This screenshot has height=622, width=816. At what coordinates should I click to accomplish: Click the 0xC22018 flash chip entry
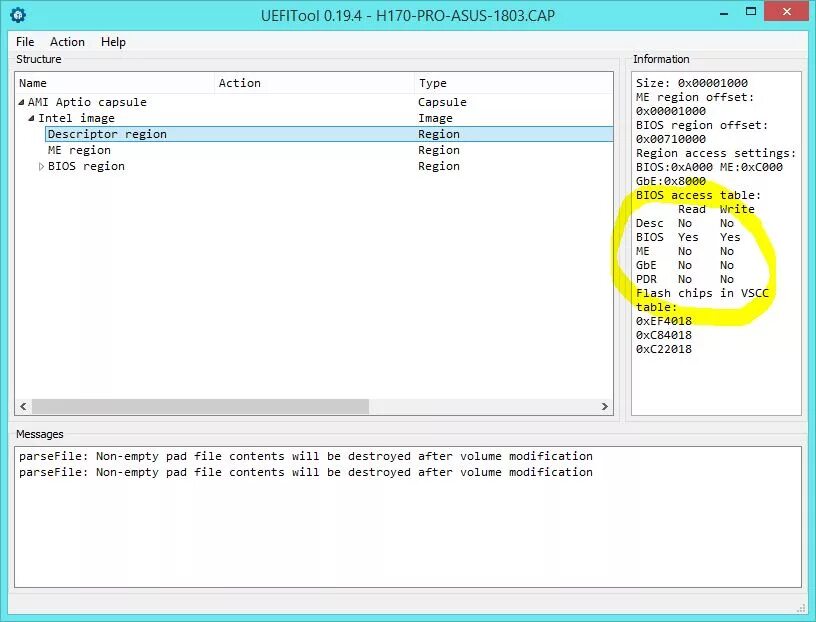pyautogui.click(x=664, y=349)
